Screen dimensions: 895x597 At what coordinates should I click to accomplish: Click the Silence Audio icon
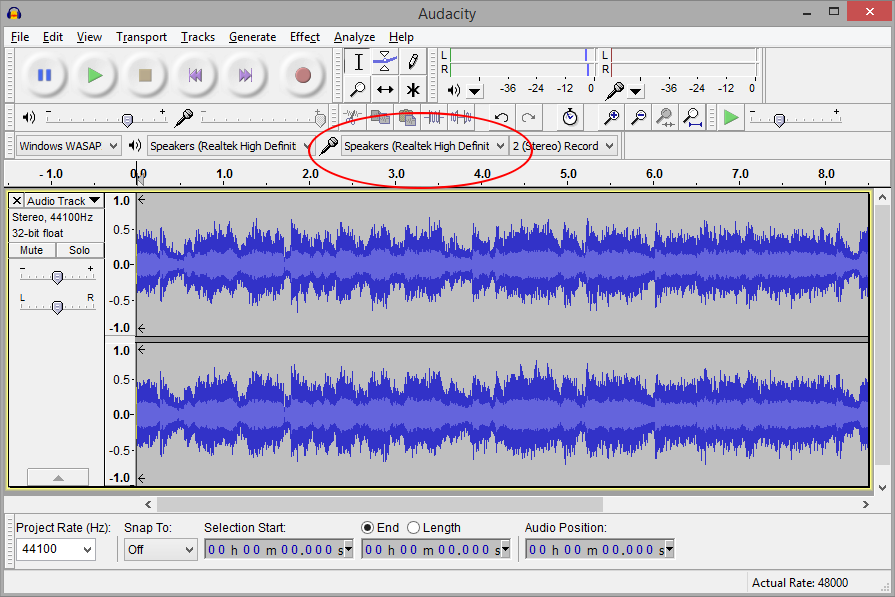461,118
